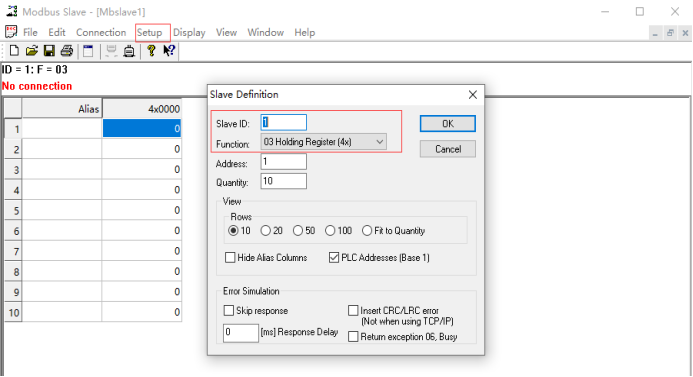
Task: Click the New document toolbar icon
Action: click(14, 51)
